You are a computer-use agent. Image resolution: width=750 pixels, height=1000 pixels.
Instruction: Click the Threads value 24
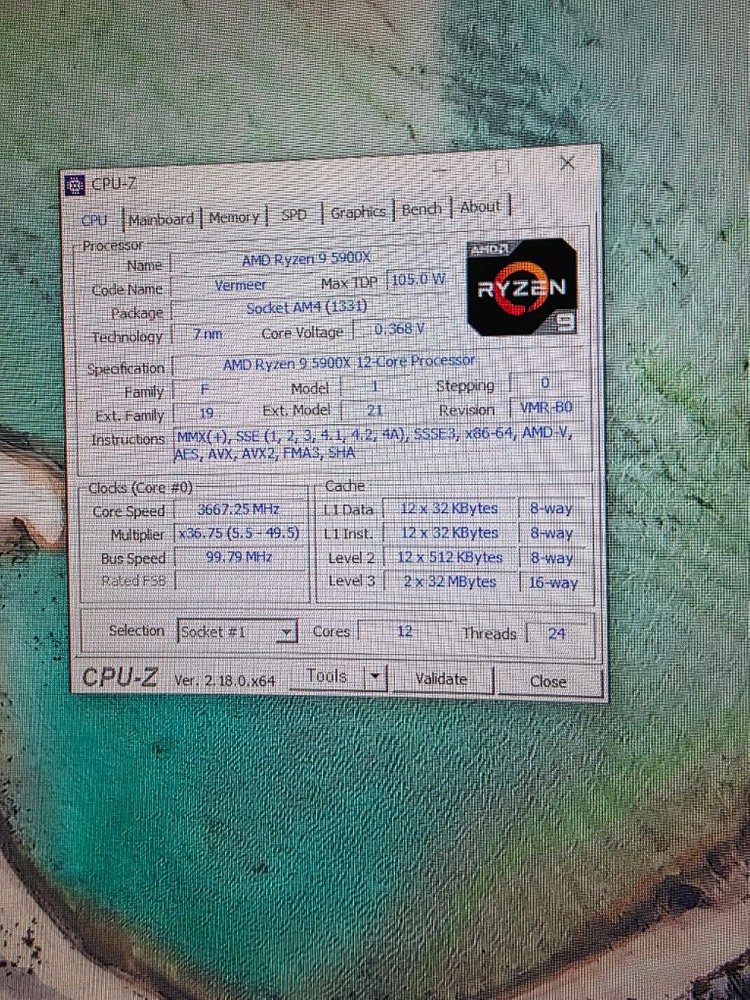click(557, 633)
